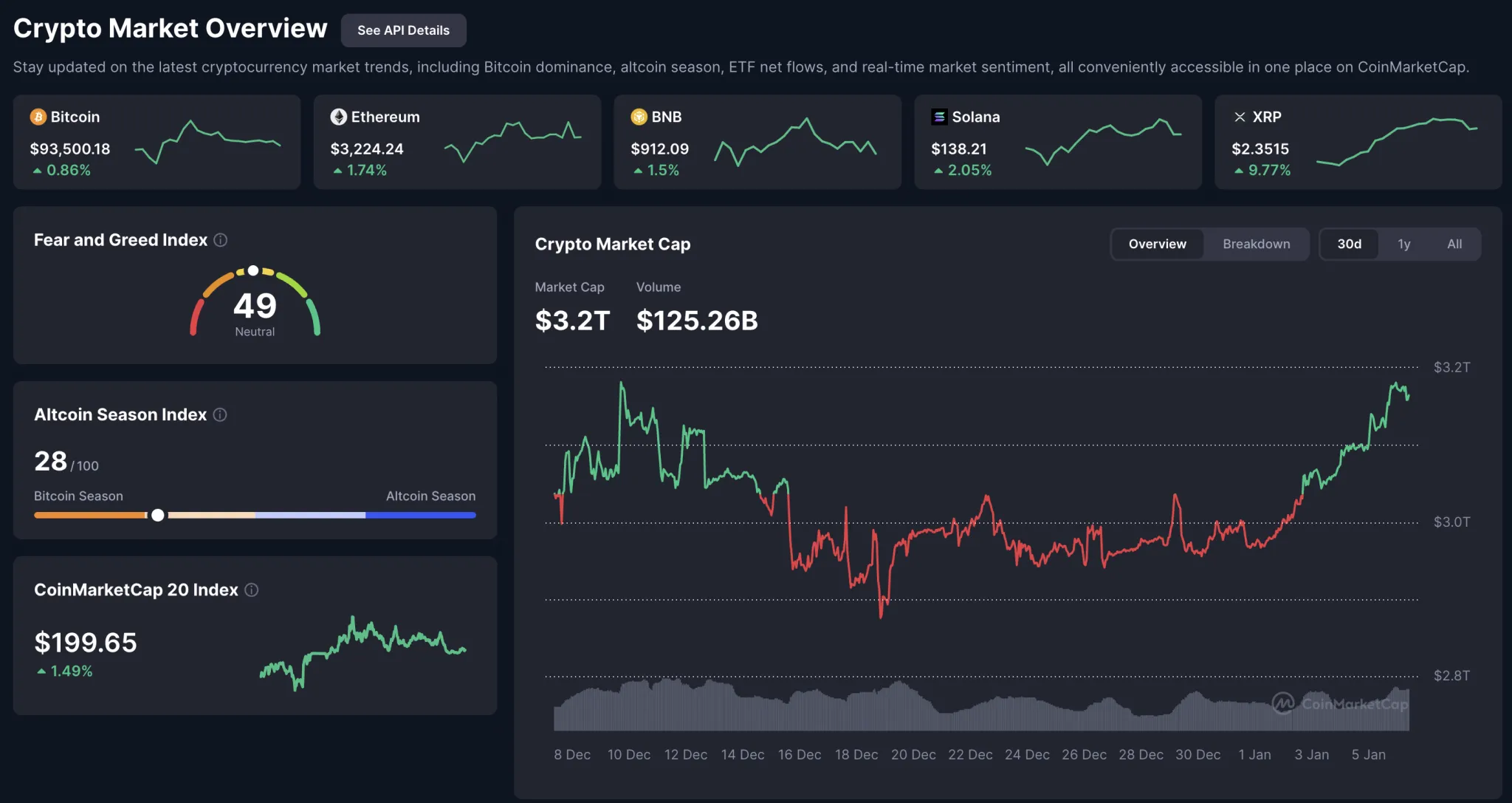Click the Solana logo icon
This screenshot has width=1512, height=803.
[938, 116]
